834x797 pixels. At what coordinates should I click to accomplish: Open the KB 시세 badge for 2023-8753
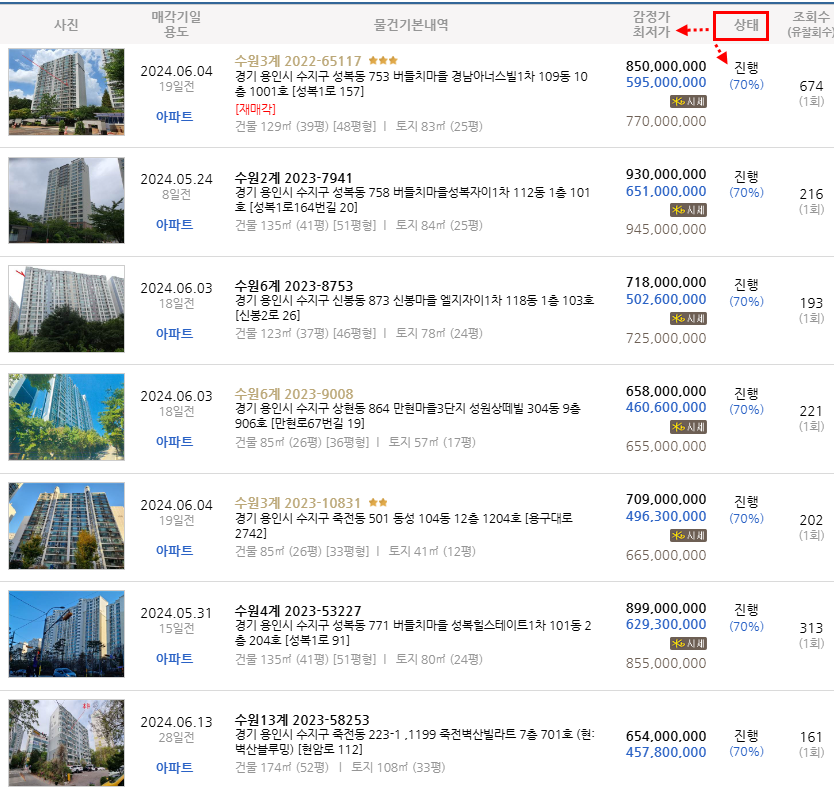tap(688, 319)
